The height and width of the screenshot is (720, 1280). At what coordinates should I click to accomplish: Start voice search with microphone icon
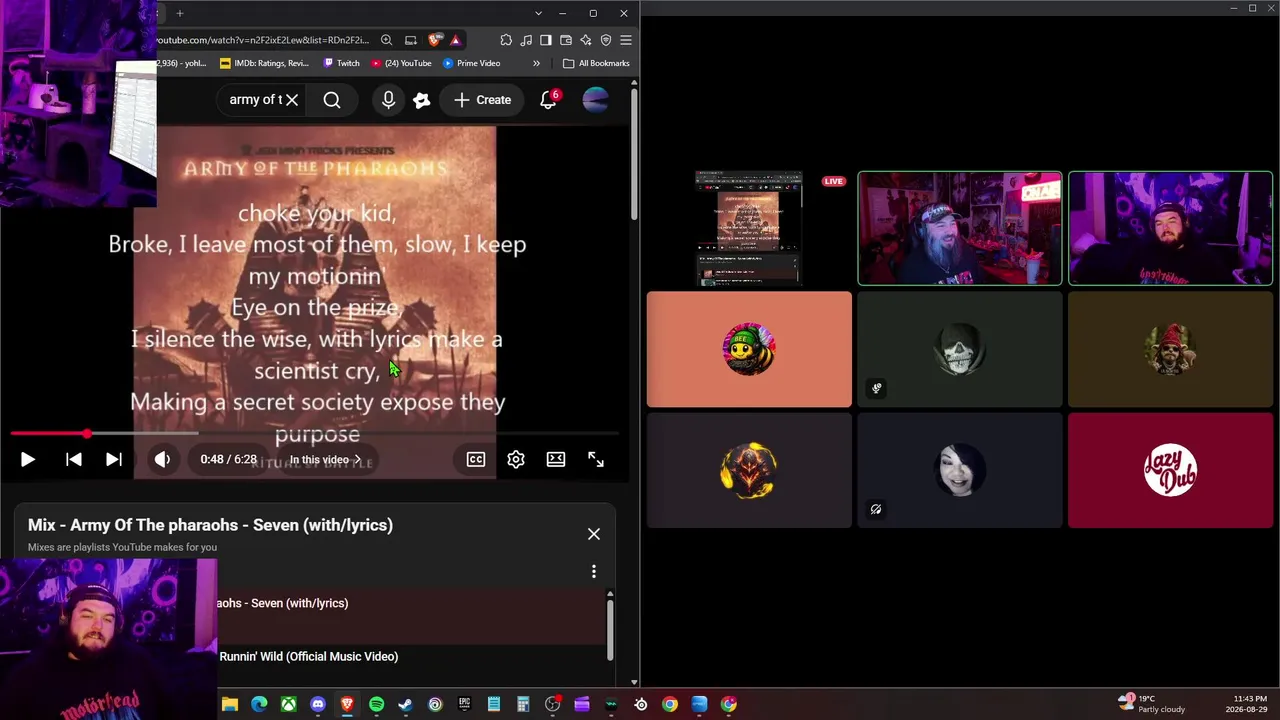point(388,100)
